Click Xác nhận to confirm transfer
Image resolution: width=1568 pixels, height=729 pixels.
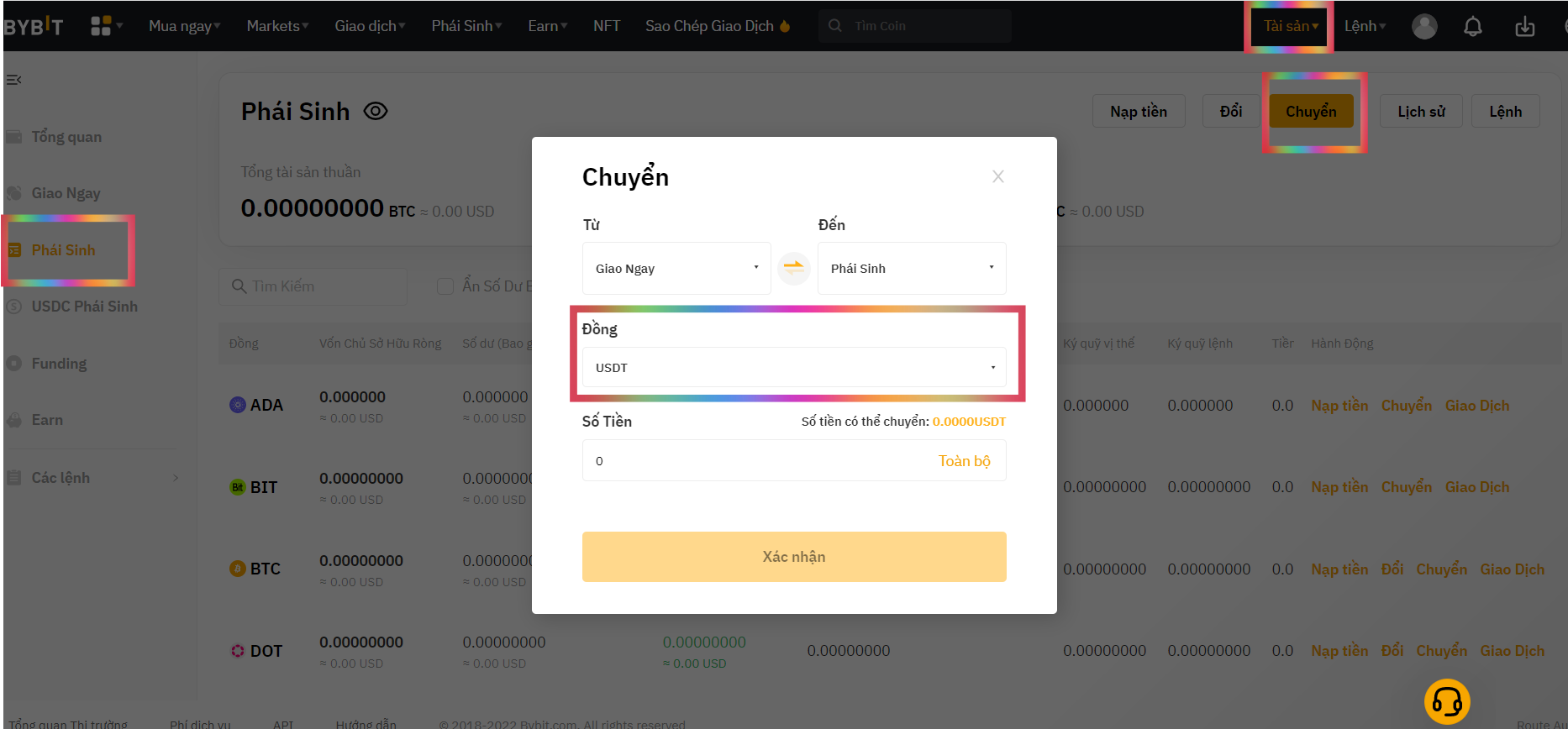(794, 557)
